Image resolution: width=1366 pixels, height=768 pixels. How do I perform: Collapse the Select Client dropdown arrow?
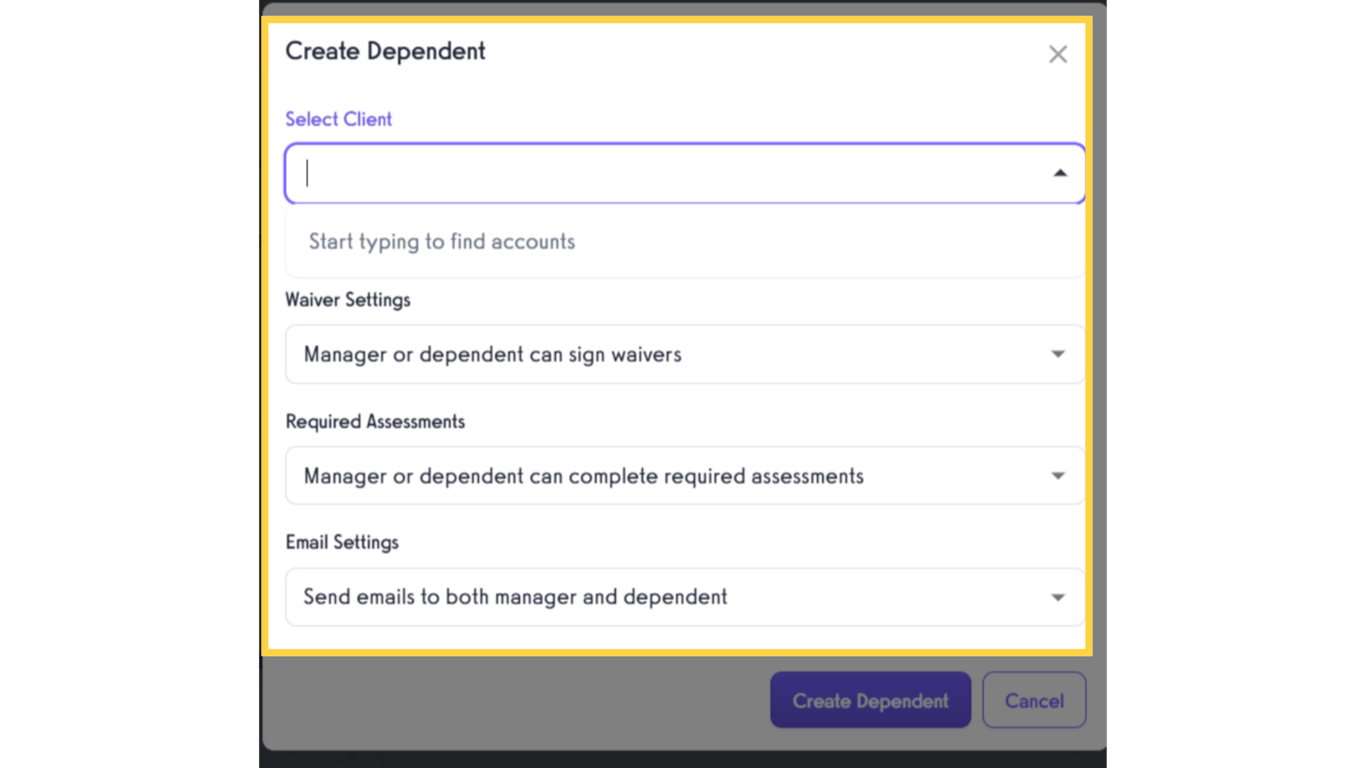point(1060,173)
